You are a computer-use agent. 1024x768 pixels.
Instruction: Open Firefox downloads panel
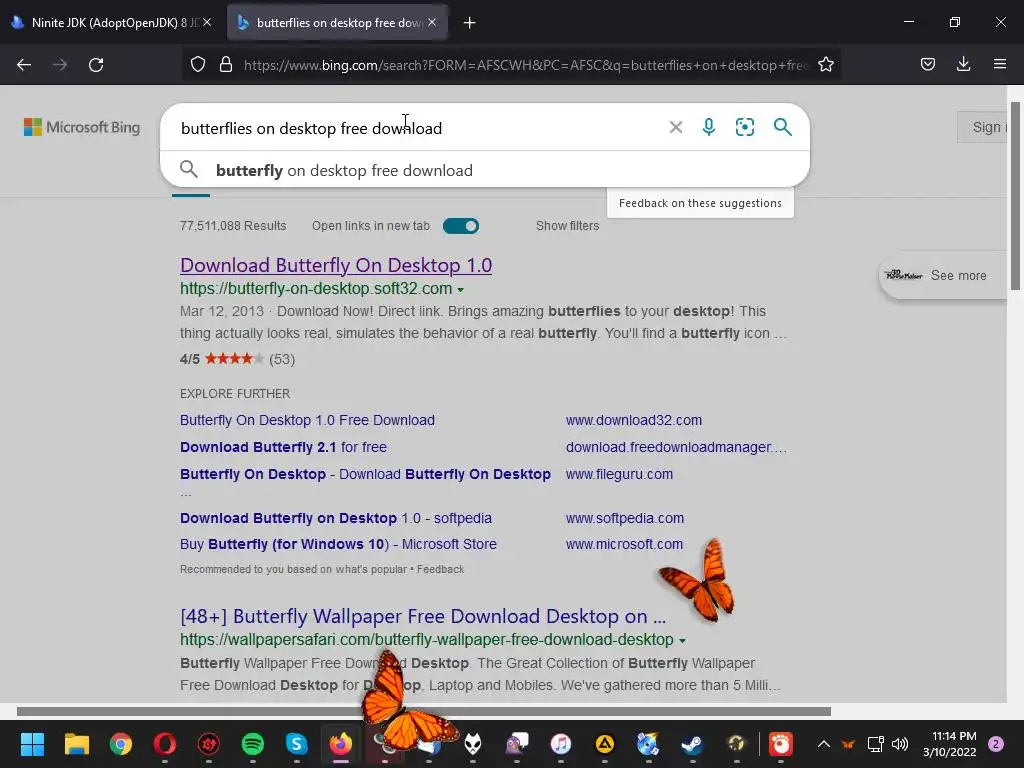(x=963, y=64)
